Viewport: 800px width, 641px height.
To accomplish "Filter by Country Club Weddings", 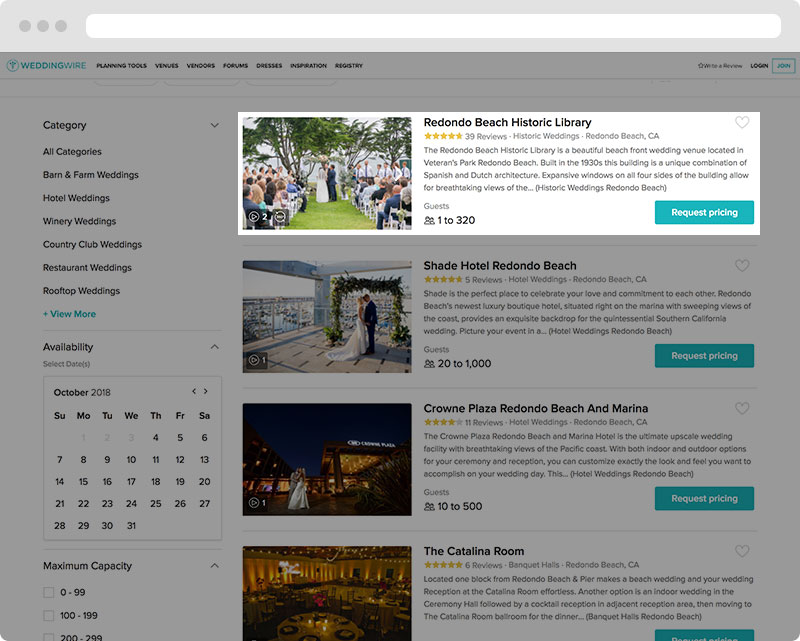I will pyautogui.click(x=92, y=244).
